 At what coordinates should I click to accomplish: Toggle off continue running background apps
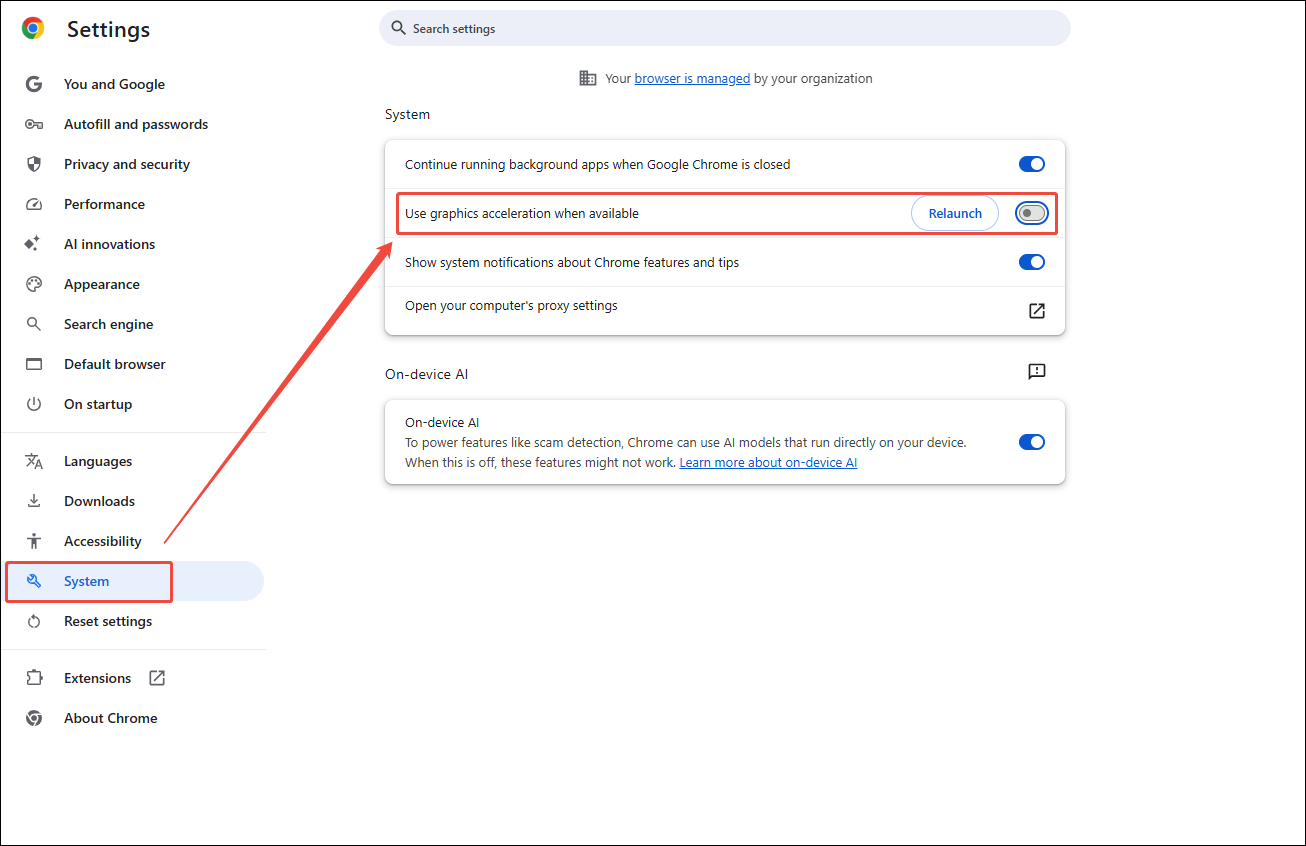tap(1032, 164)
